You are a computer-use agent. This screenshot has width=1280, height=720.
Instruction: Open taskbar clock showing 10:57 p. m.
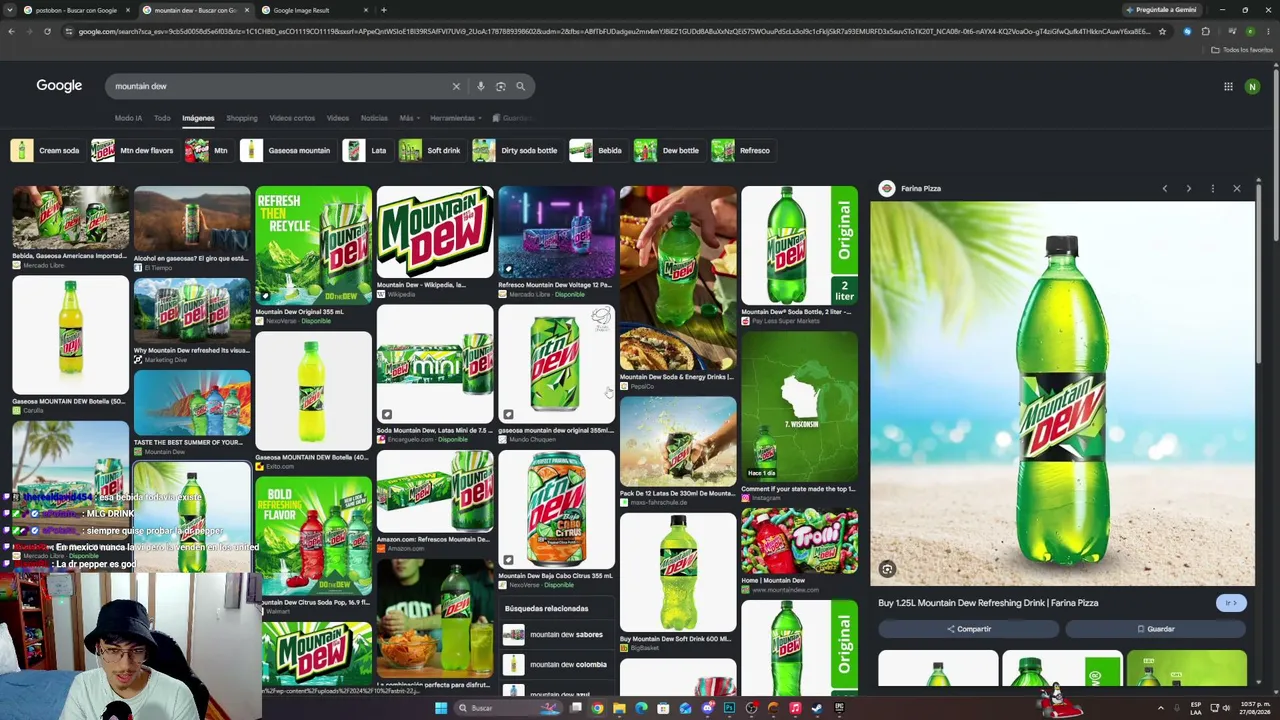(x=1254, y=708)
